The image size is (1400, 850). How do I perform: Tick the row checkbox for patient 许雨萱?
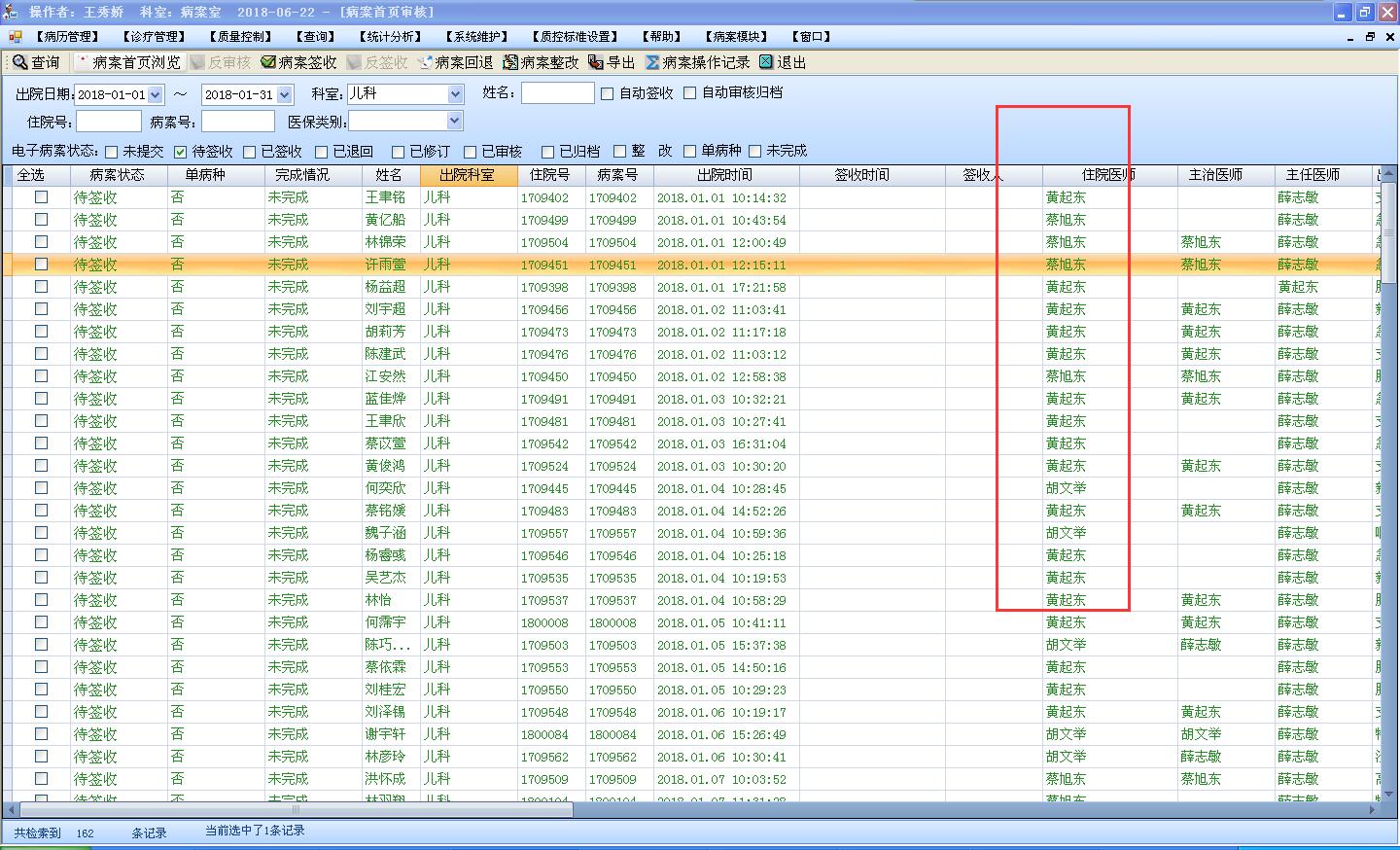(x=42, y=265)
